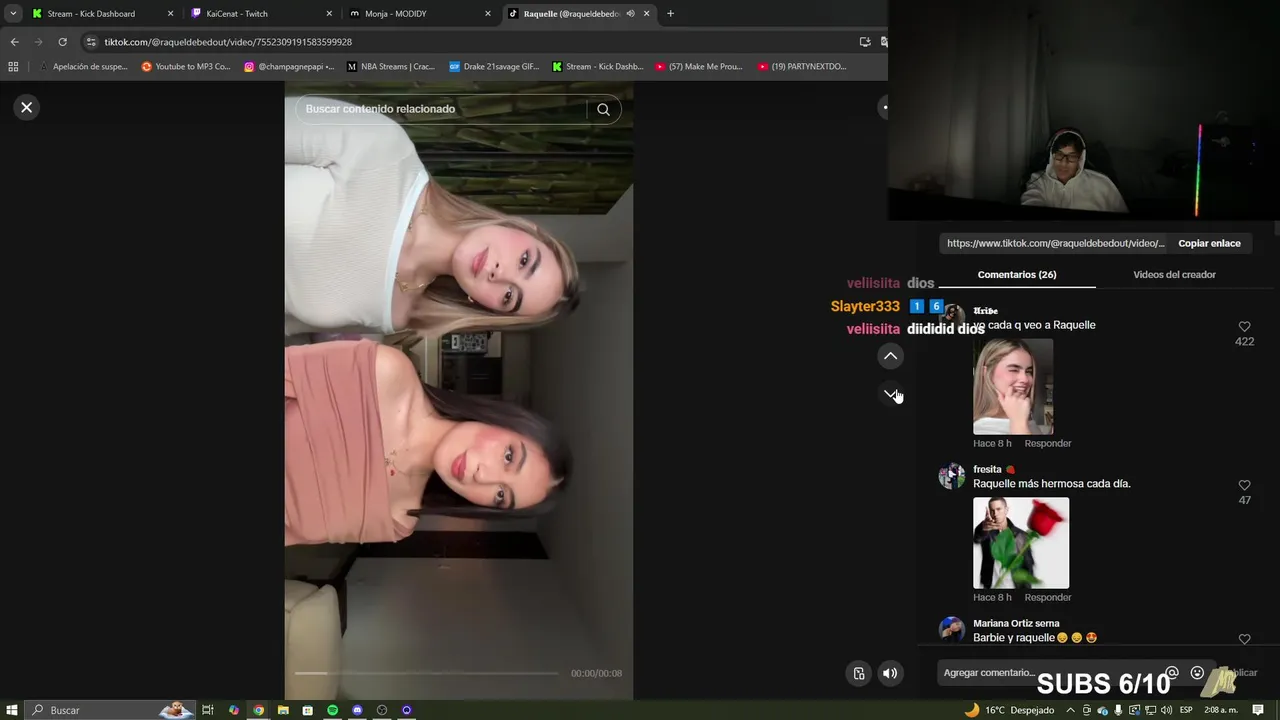The image size is (1280, 720).
Task: Click the Mariana Ortiz serna username
Action: tap(1016, 623)
